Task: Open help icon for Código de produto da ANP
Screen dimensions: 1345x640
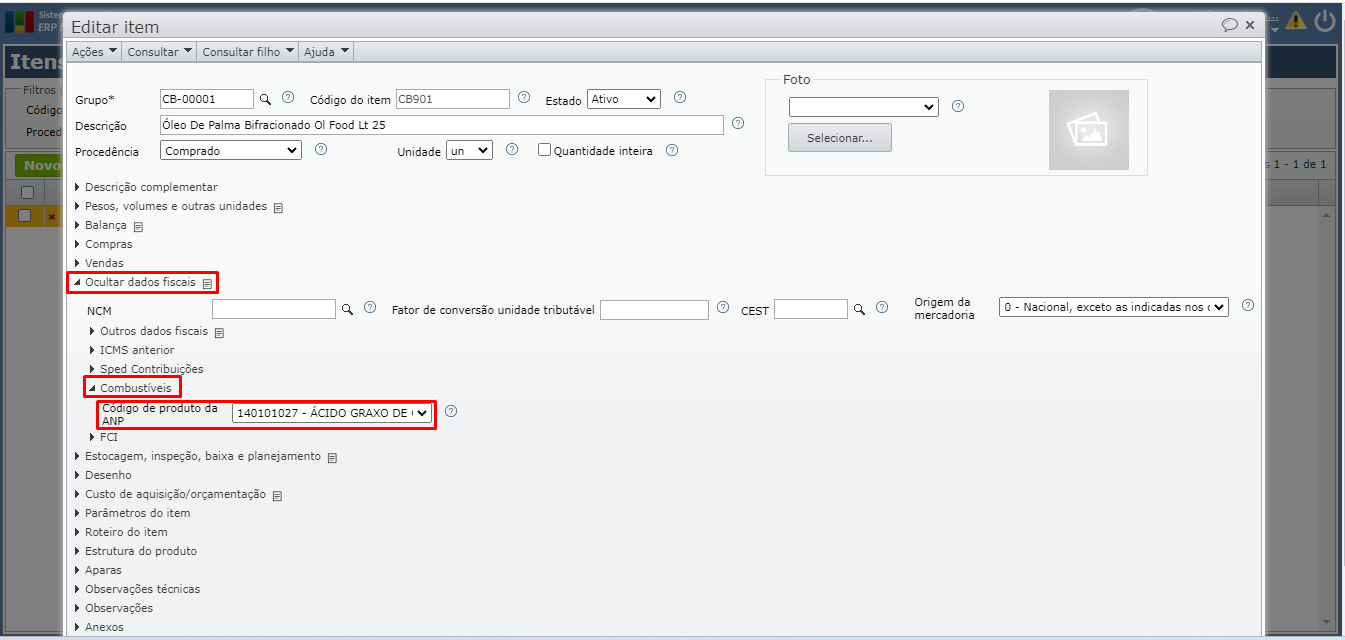Action: coord(451,411)
